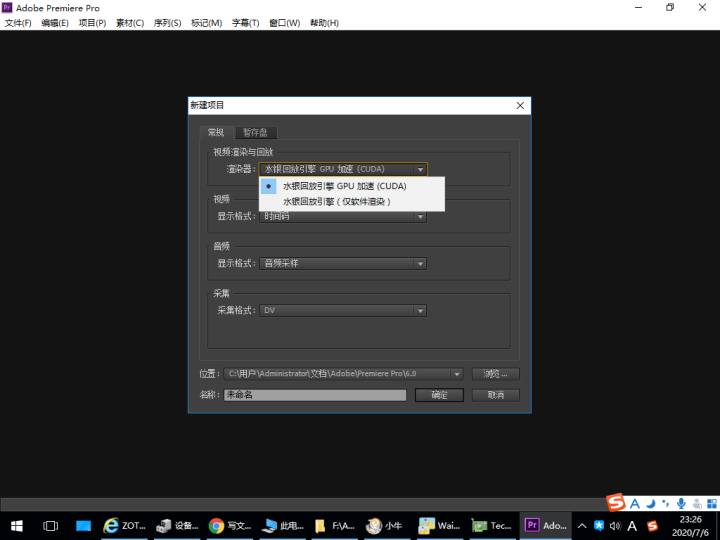Viewport: 720px width, 540px height.
Task: Open the 采集格式 DV dropdown
Action: 343,310
